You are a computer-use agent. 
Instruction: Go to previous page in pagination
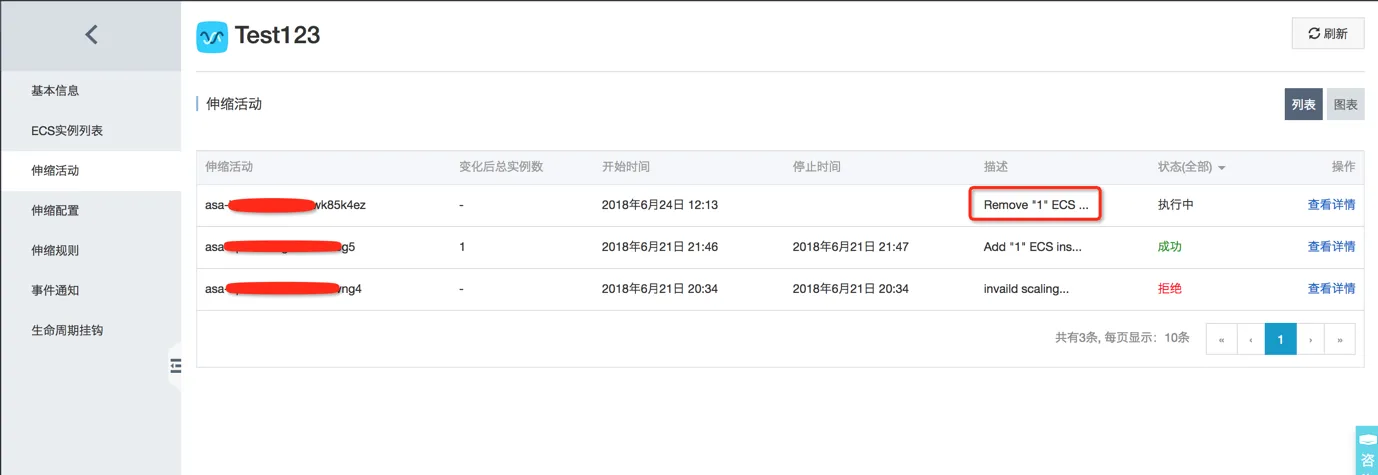click(x=1251, y=339)
